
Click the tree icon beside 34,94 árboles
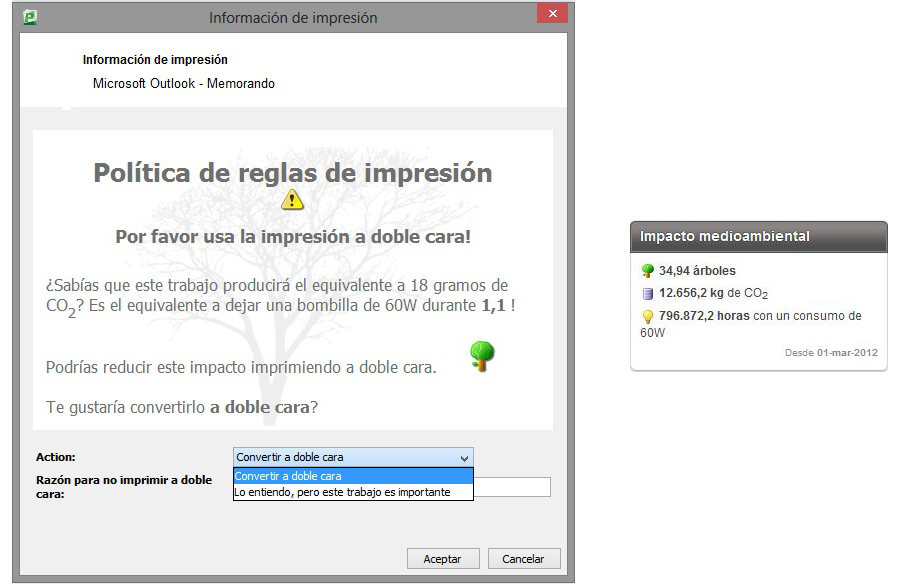[x=648, y=271]
